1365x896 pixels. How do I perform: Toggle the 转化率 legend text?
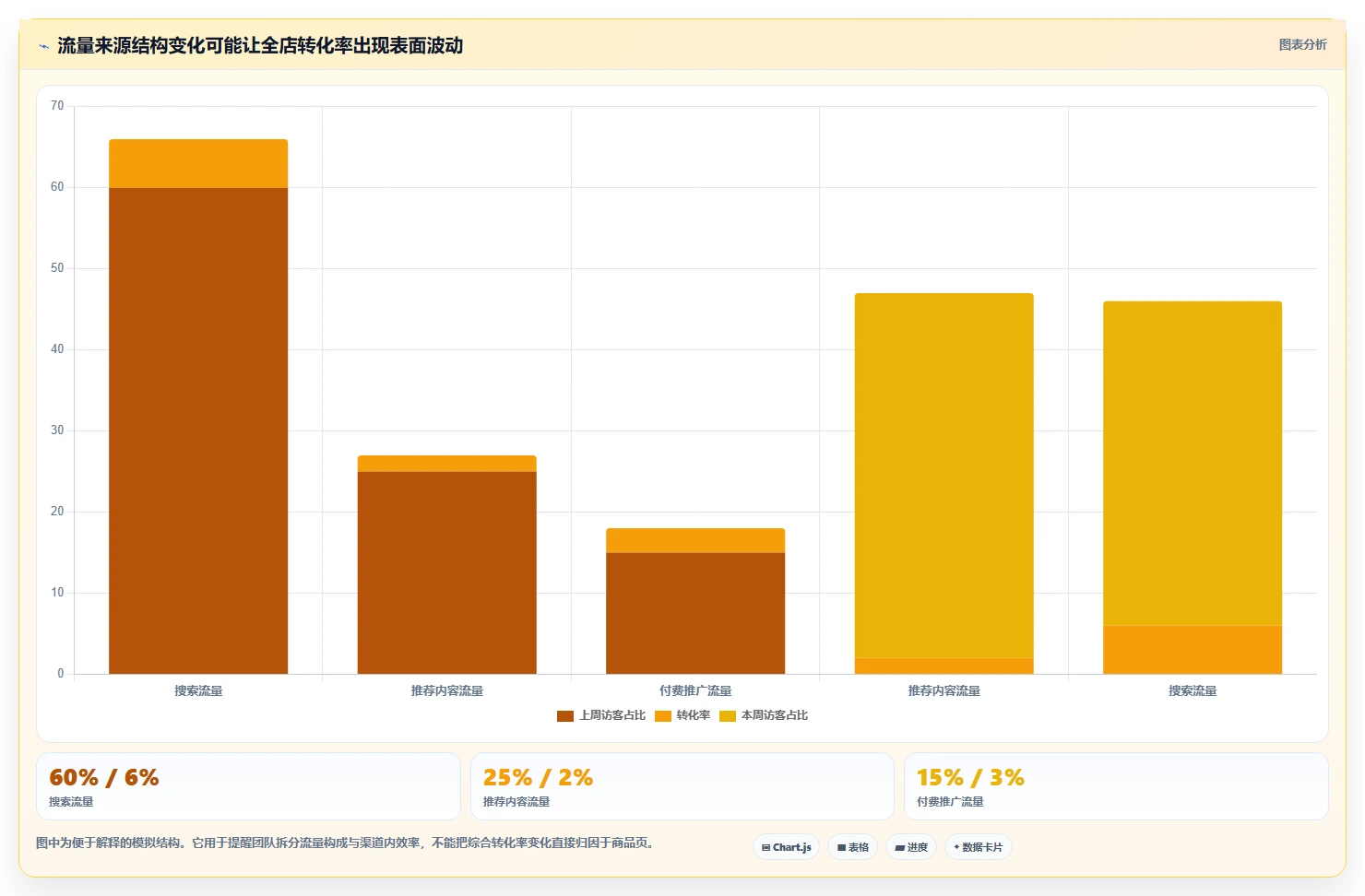694,715
